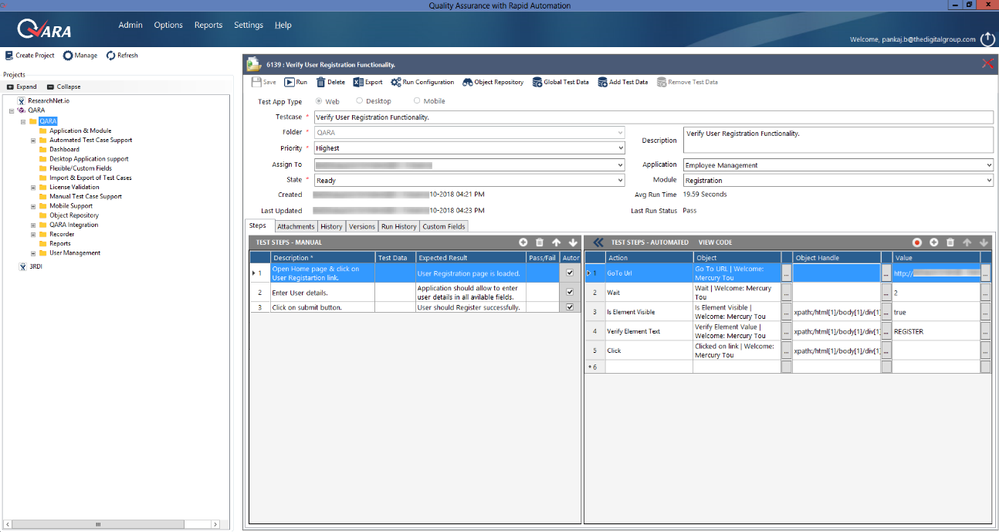Switch to the Run History tab

pos(398,226)
